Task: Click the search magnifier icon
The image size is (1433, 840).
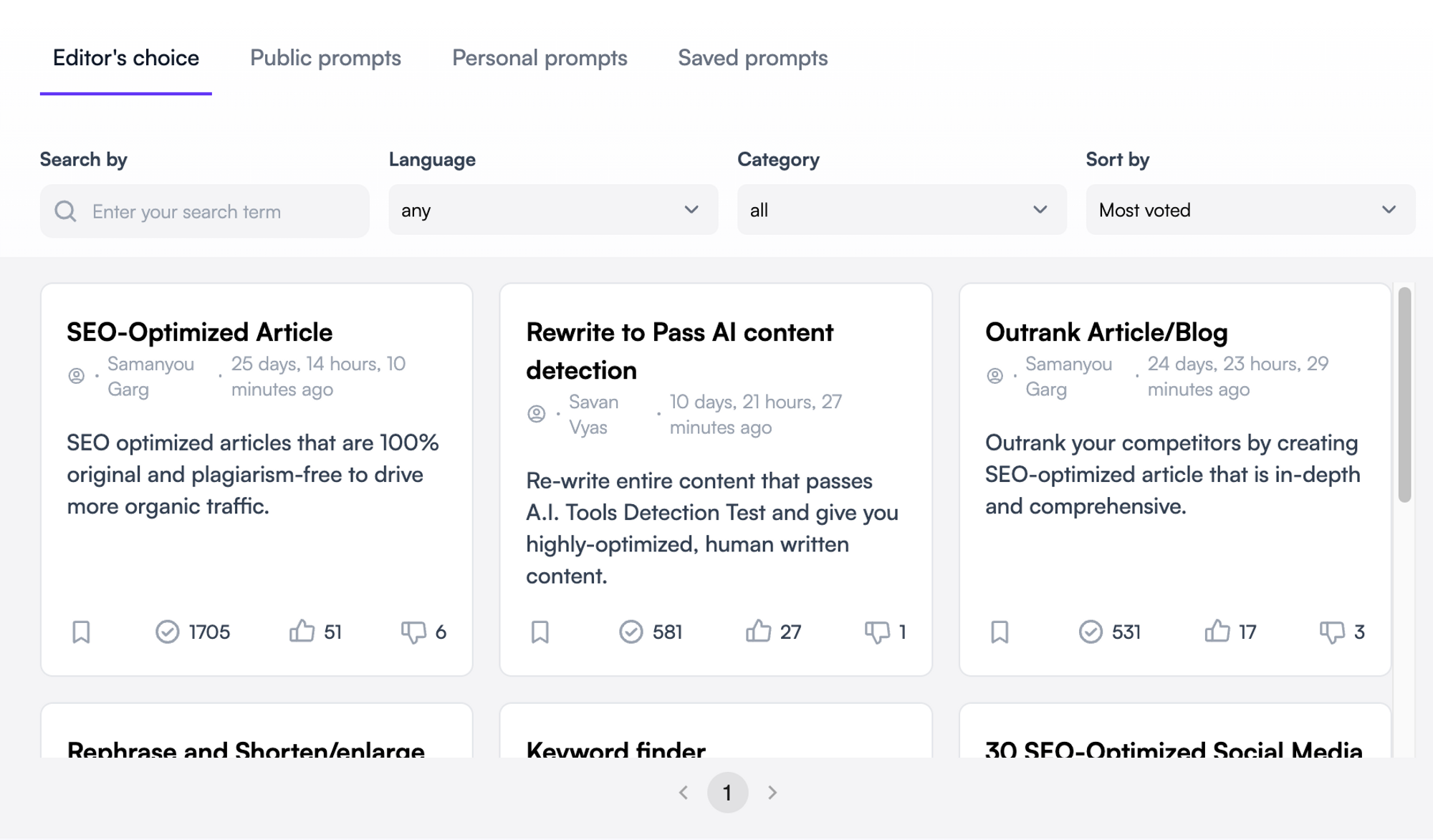Action: [66, 211]
